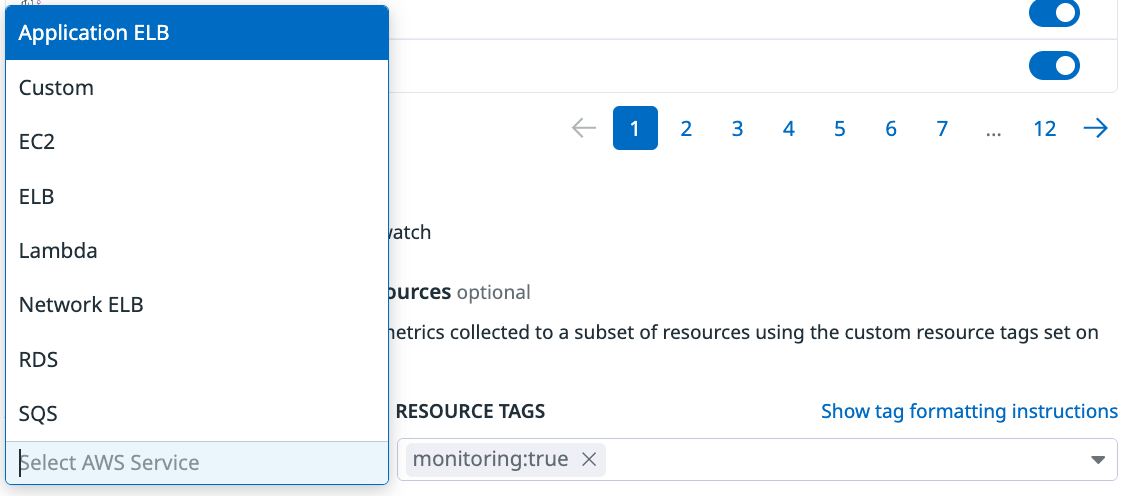Jump to page 5
The height and width of the screenshot is (496, 1126).
click(x=839, y=128)
